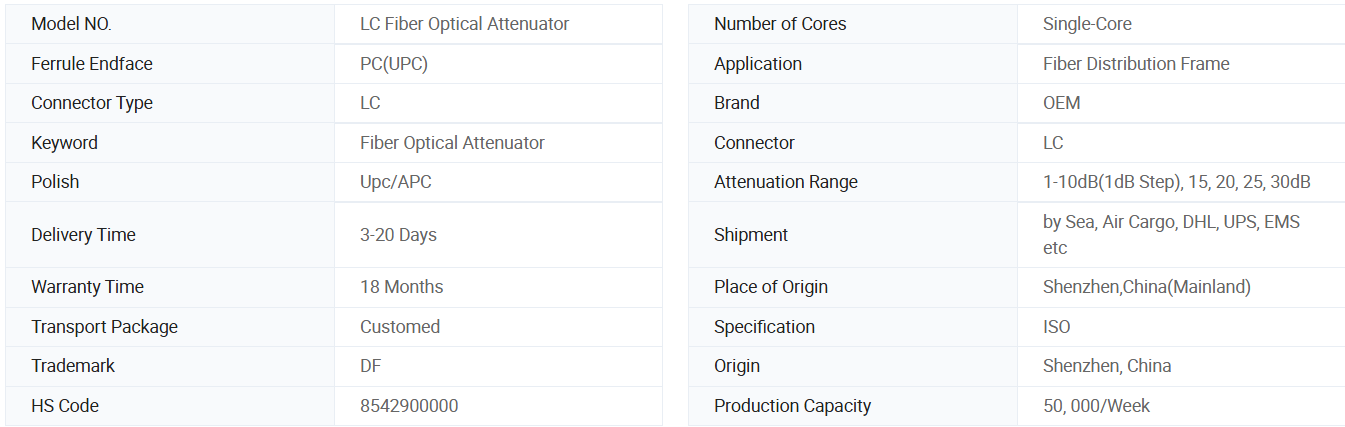This screenshot has height=427, width=1345.
Task: Select the Customed transport package value
Action: [400, 327]
